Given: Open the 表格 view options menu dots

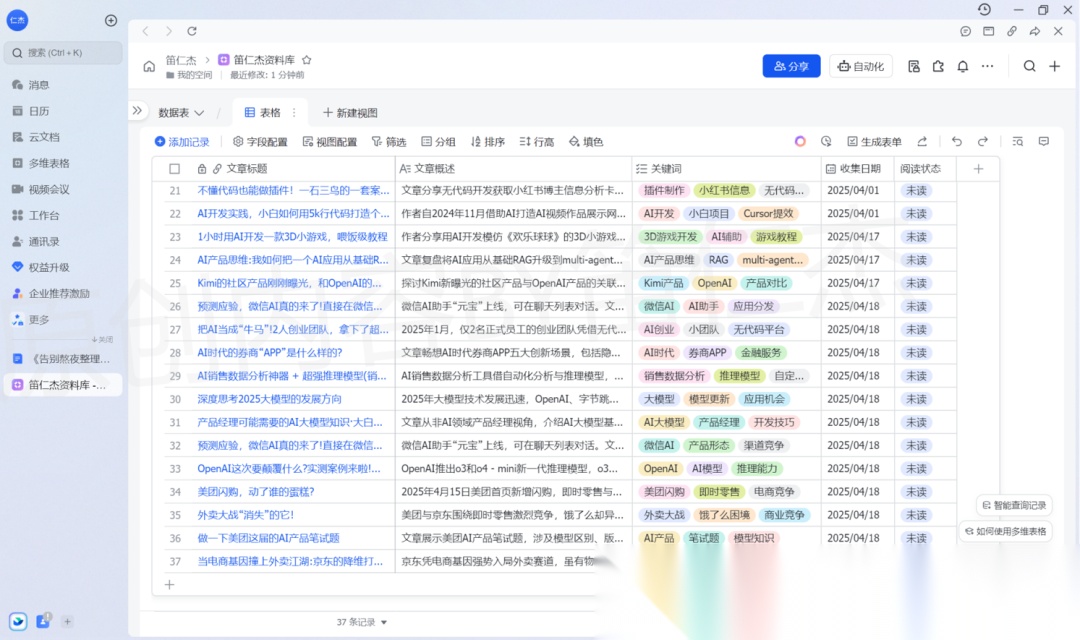Looking at the screenshot, I should click(294, 112).
